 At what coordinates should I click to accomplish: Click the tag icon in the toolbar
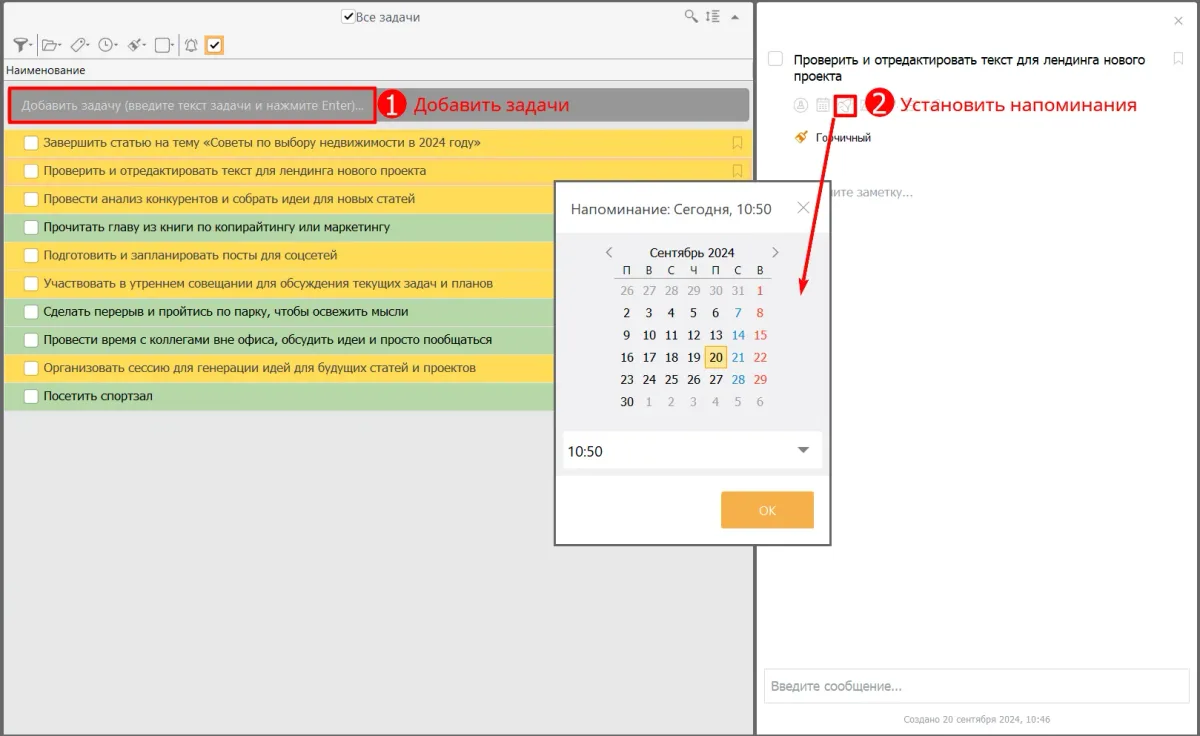(x=78, y=45)
